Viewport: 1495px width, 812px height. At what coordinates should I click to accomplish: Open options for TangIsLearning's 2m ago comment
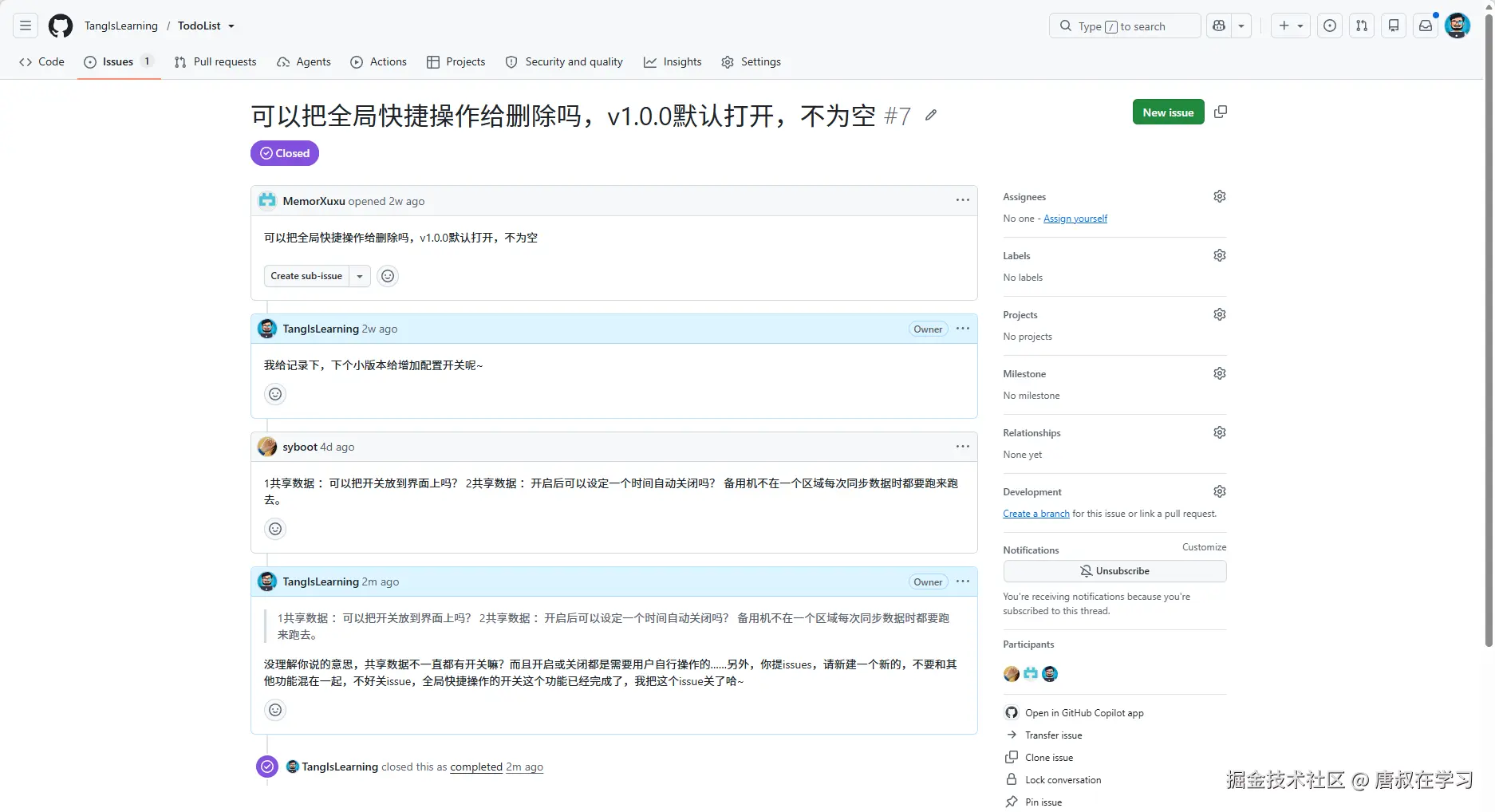click(963, 581)
